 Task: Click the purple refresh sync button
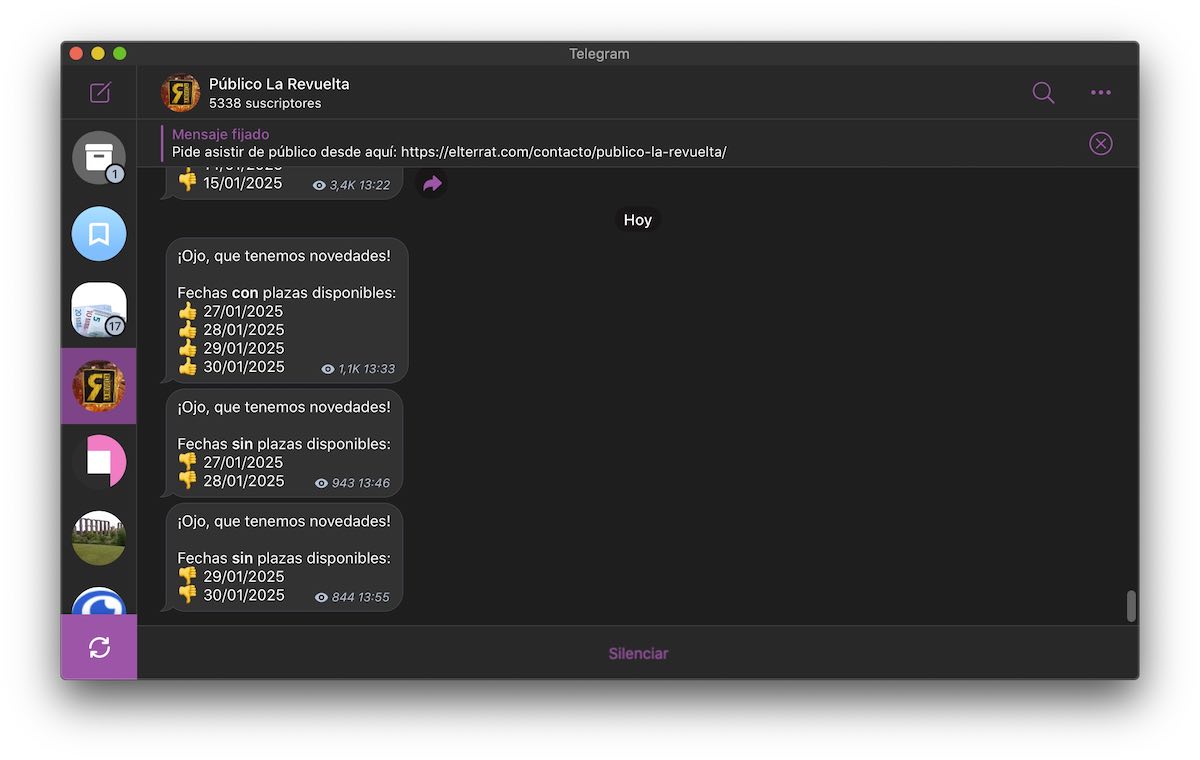coord(99,647)
